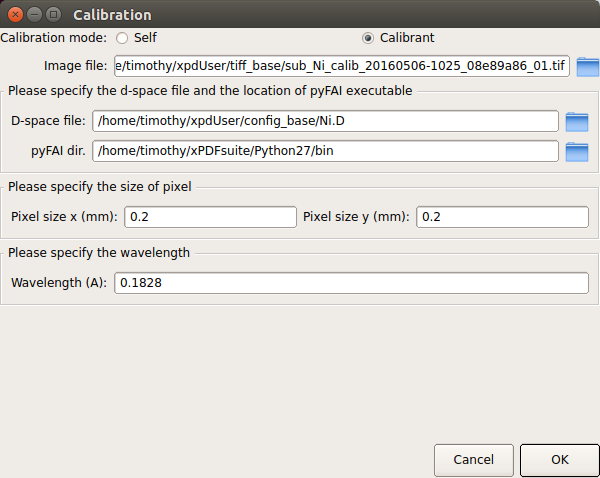Screen dimensions: 600x478
Task: Browse for pyFAI directory folder icon
Action: pos(577,152)
